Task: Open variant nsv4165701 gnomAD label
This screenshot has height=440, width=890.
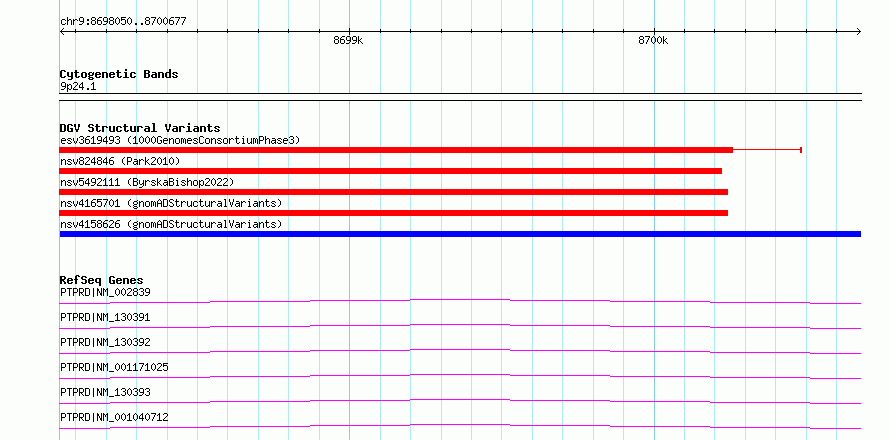Action: [x=171, y=203]
